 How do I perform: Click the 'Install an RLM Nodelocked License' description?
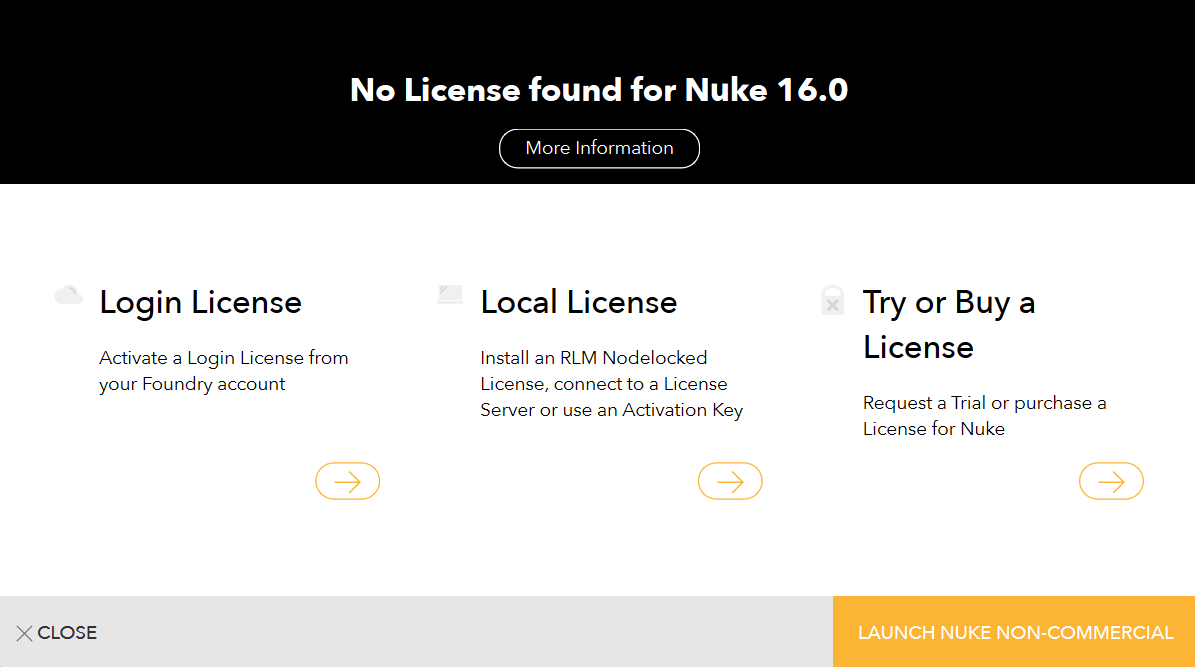pos(611,383)
